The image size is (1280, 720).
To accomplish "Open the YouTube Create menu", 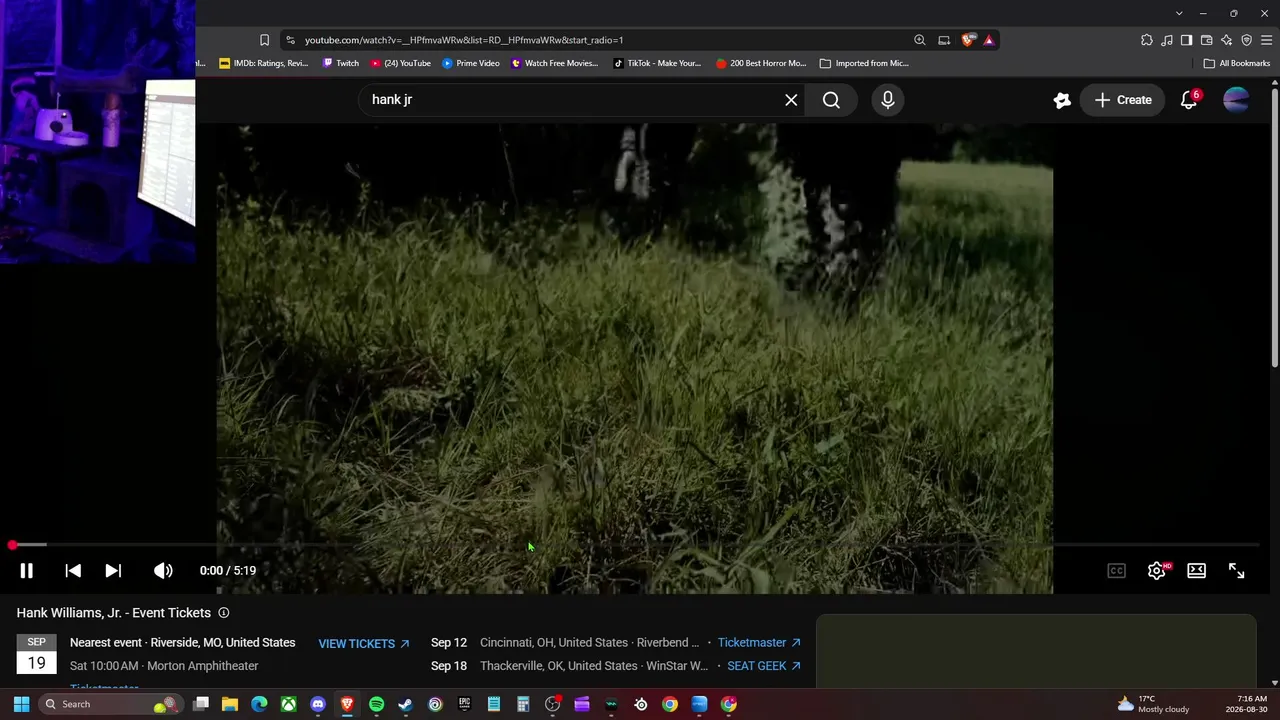I will click(x=1123, y=100).
